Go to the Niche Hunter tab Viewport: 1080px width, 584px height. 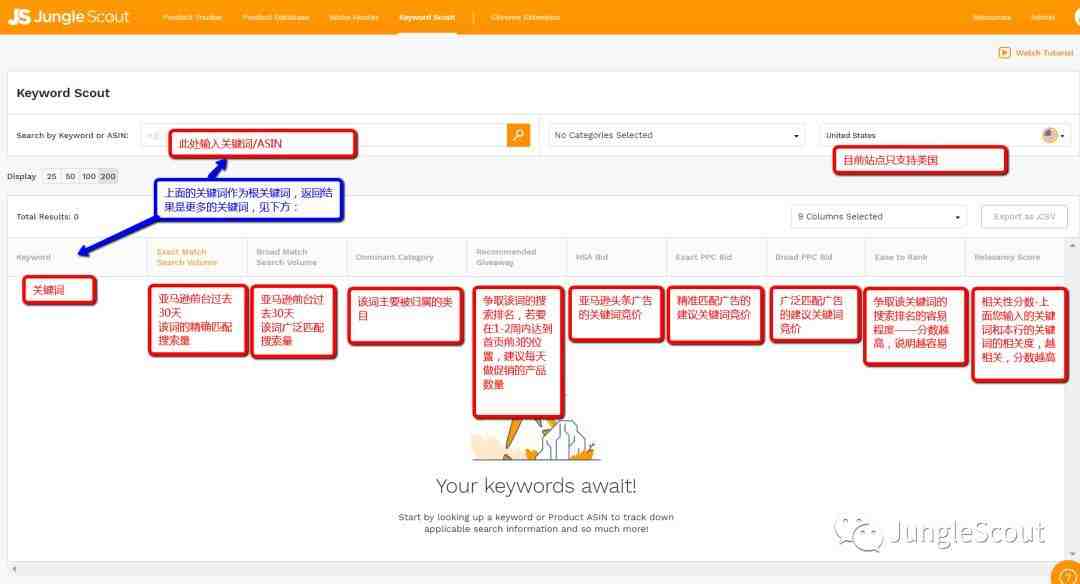pos(354,17)
